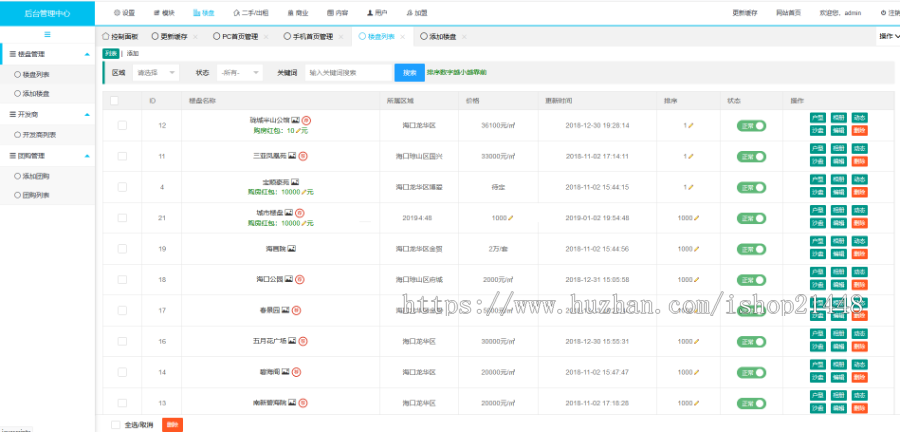Open picture icon for row ID 4
Viewport: 900px width, 432px height.
tap(295, 181)
